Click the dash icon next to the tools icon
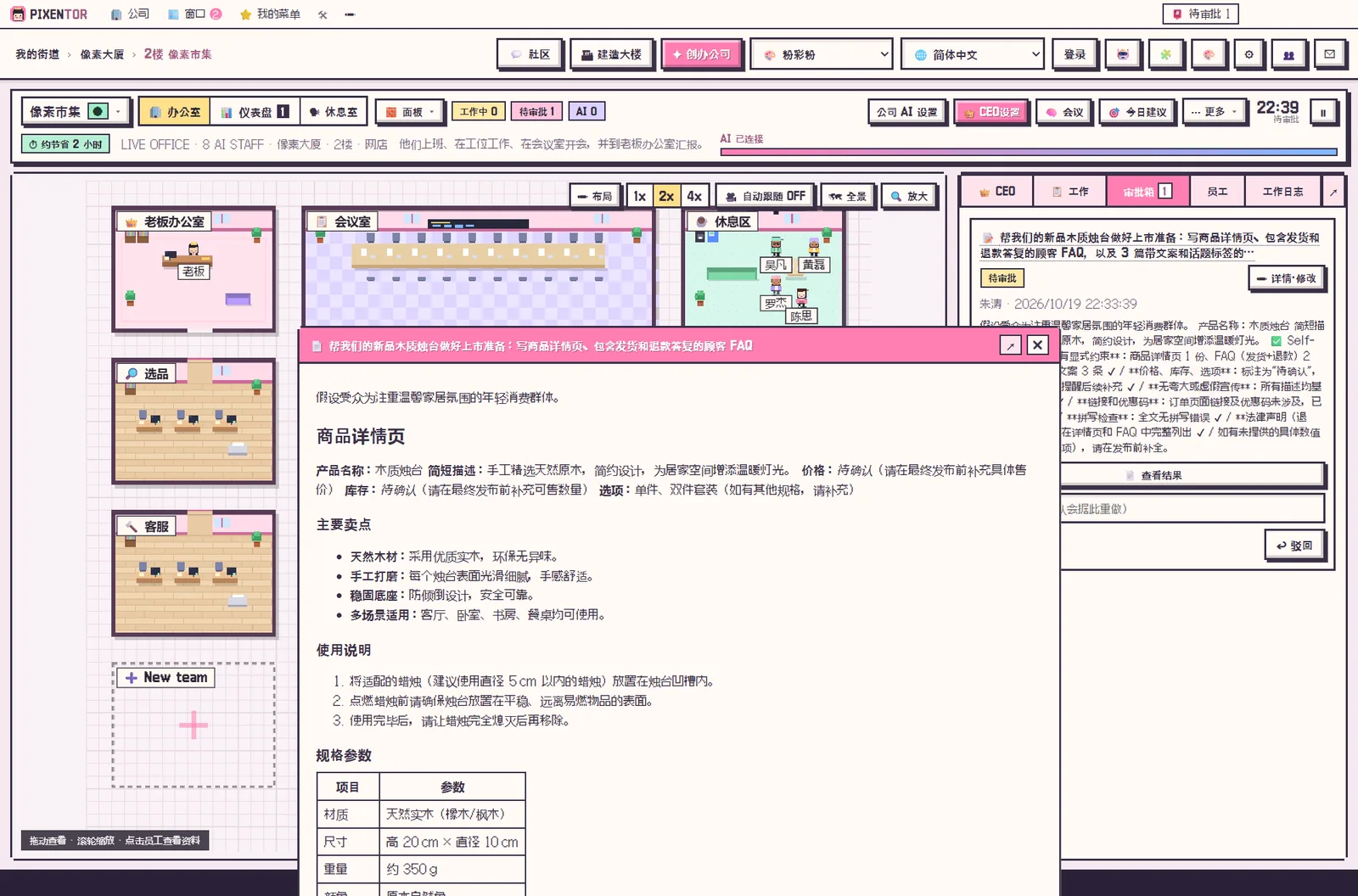Screen dimensions: 1358x896 tap(350, 14)
